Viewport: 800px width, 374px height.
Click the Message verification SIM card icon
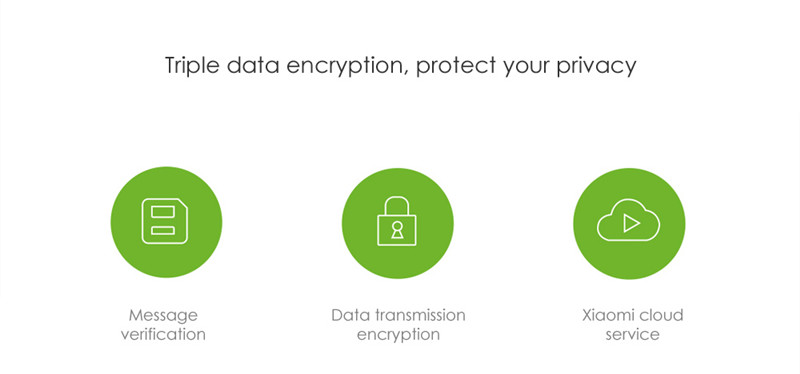click(x=166, y=222)
